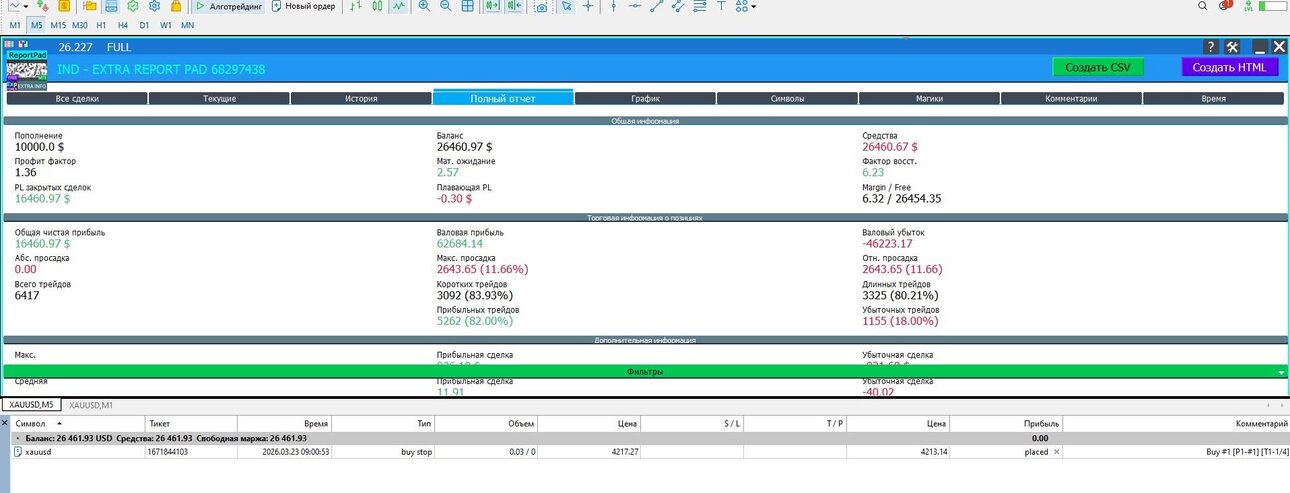Select M1 timeframe
This screenshot has width=1290, height=493.
15,25
